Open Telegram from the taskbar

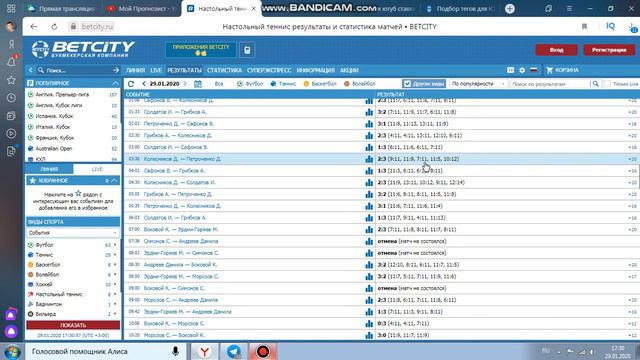234,351
